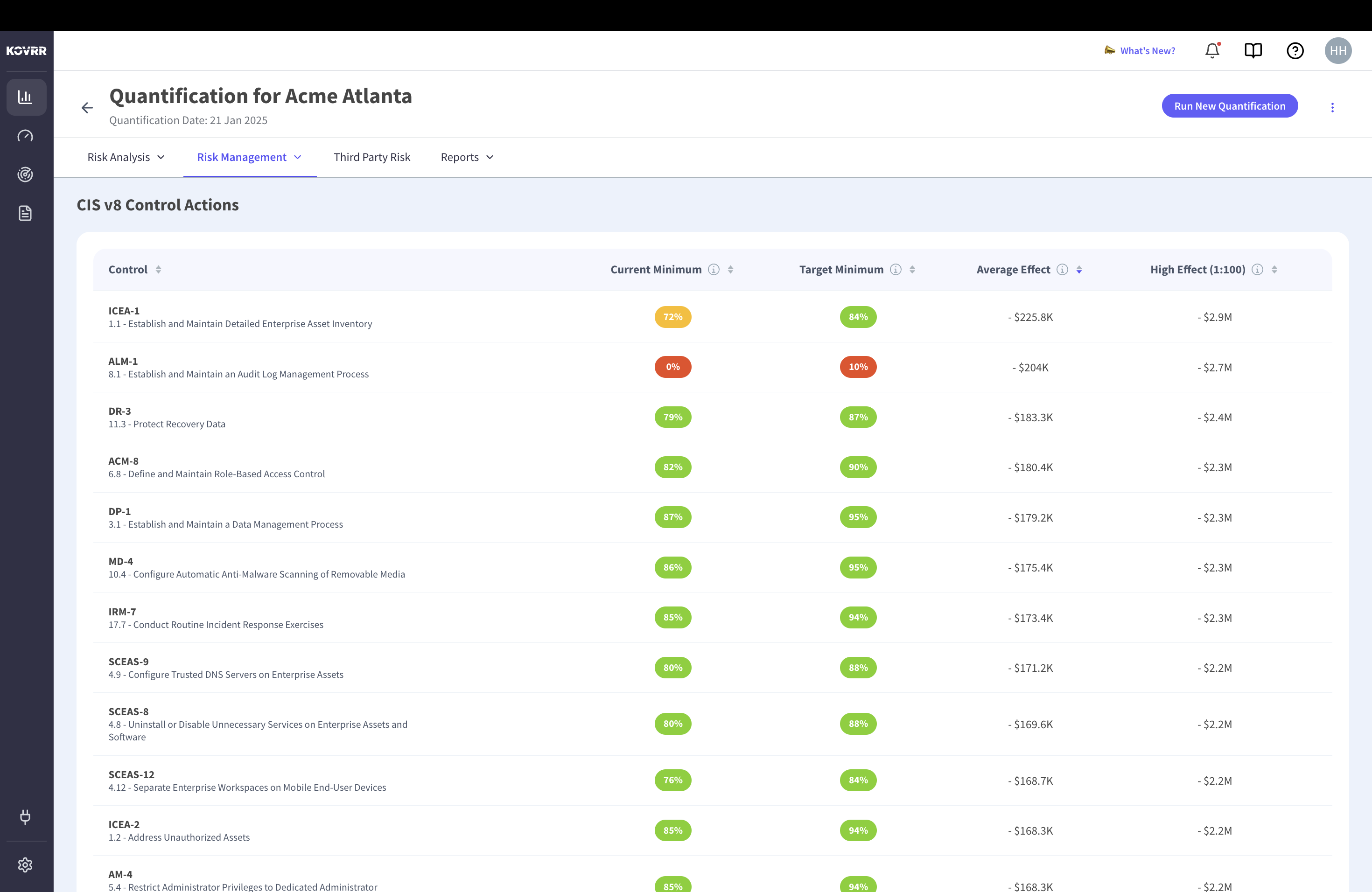
Task: Select the MD-4 control row
Action: [713, 568]
